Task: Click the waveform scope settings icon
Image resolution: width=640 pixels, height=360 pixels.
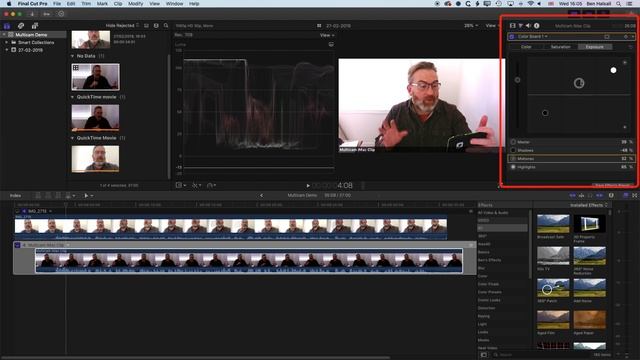Action: (x=331, y=44)
